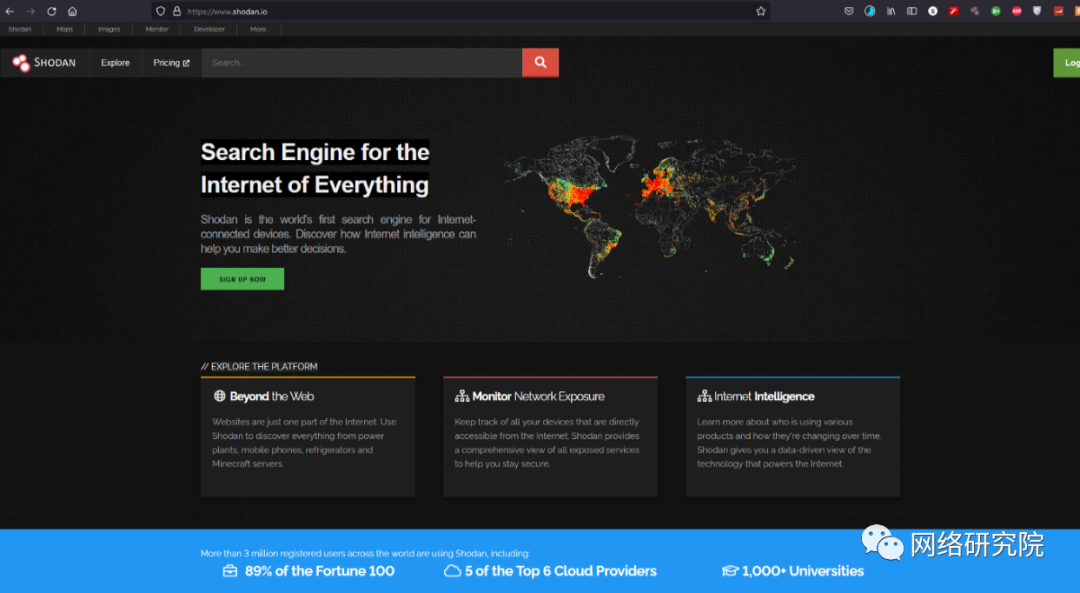The width and height of the screenshot is (1080, 593).
Task: Toggle the sidebar view icon
Action: click(912, 11)
